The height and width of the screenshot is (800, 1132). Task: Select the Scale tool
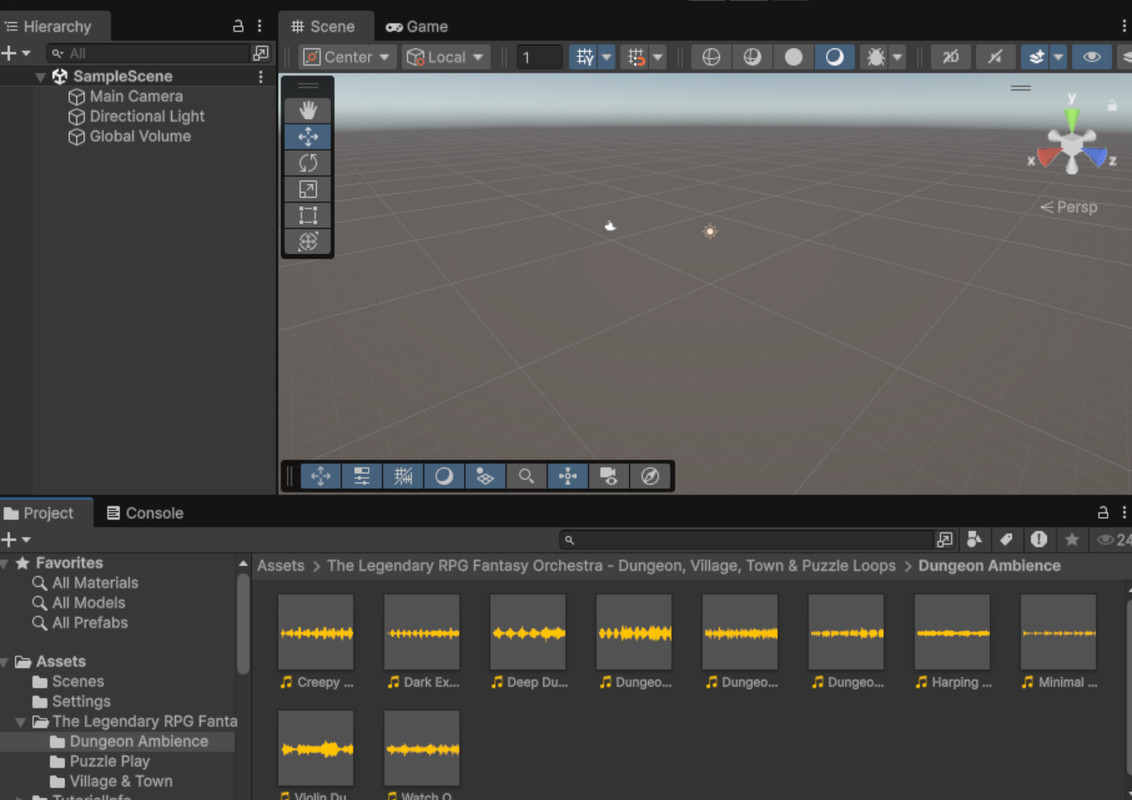[x=308, y=189]
